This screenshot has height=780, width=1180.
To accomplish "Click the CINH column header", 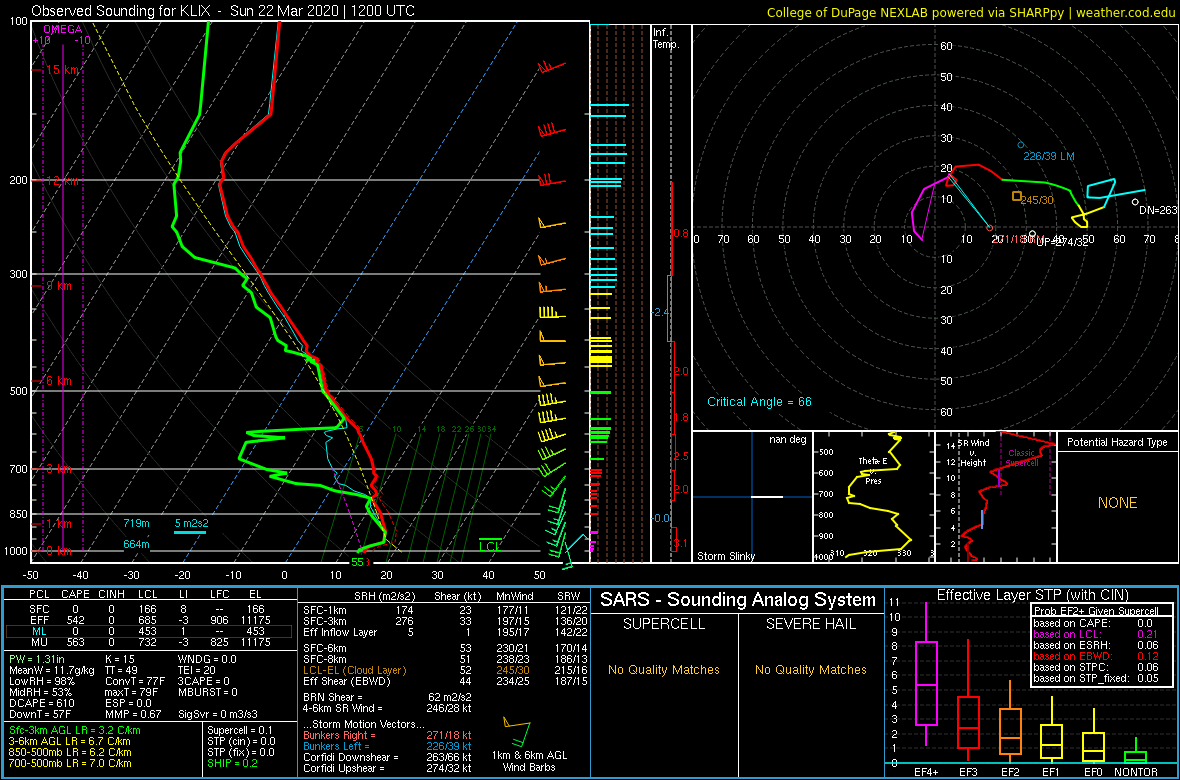I will 112,596.
